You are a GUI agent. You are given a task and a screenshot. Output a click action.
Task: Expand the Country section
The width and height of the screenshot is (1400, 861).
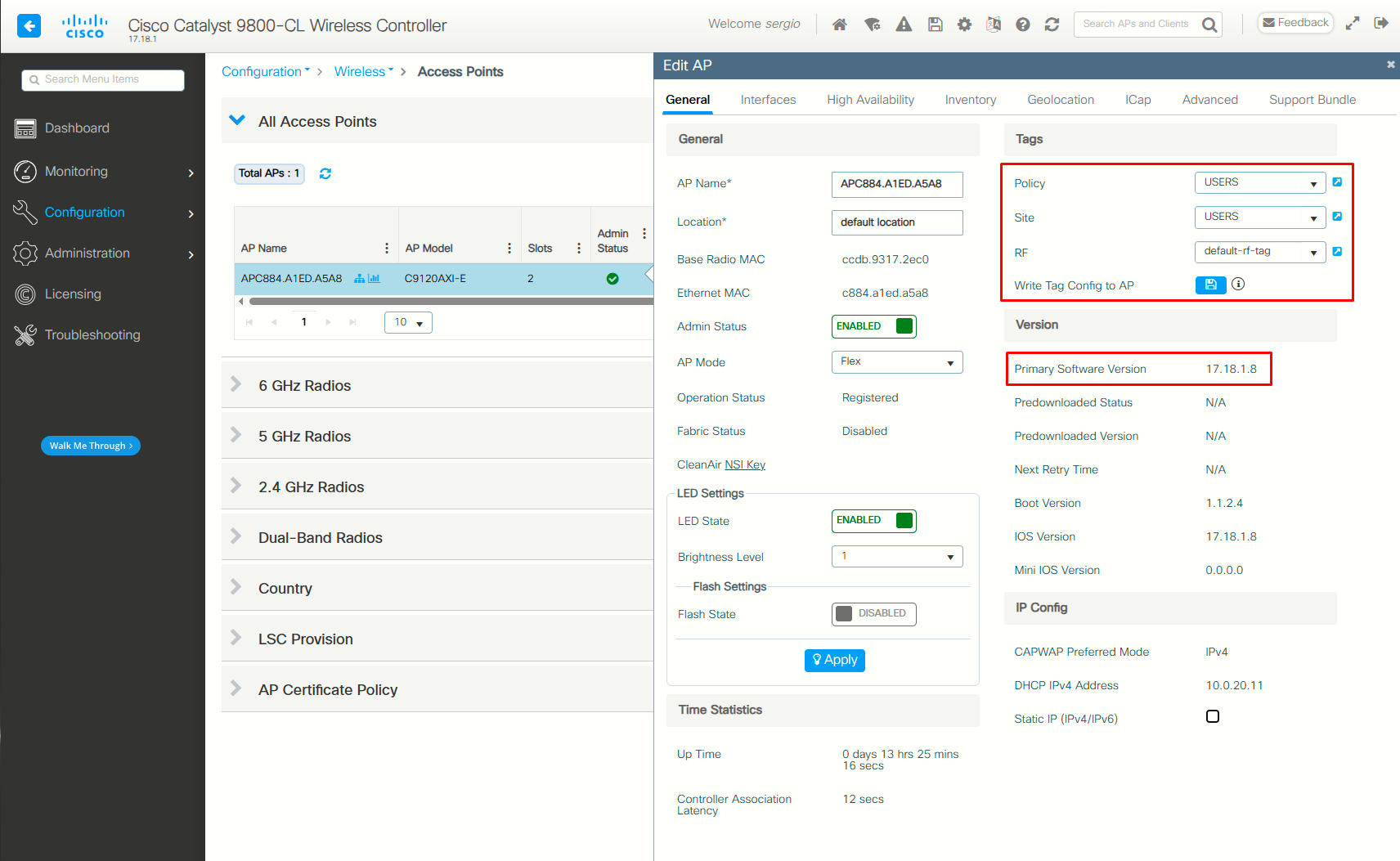pyautogui.click(x=437, y=588)
